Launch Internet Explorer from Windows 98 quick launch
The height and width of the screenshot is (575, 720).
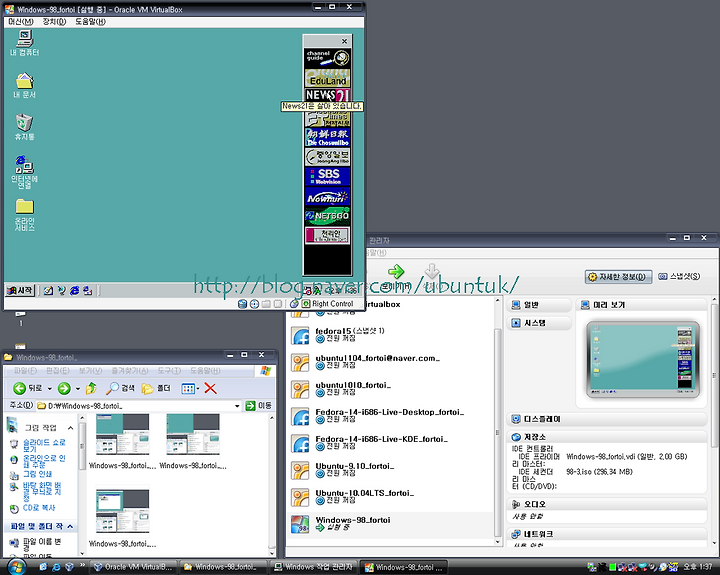pyautogui.click(x=74, y=290)
